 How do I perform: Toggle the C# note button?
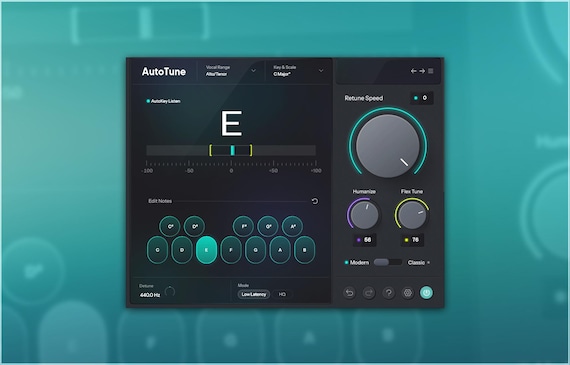(x=170, y=226)
